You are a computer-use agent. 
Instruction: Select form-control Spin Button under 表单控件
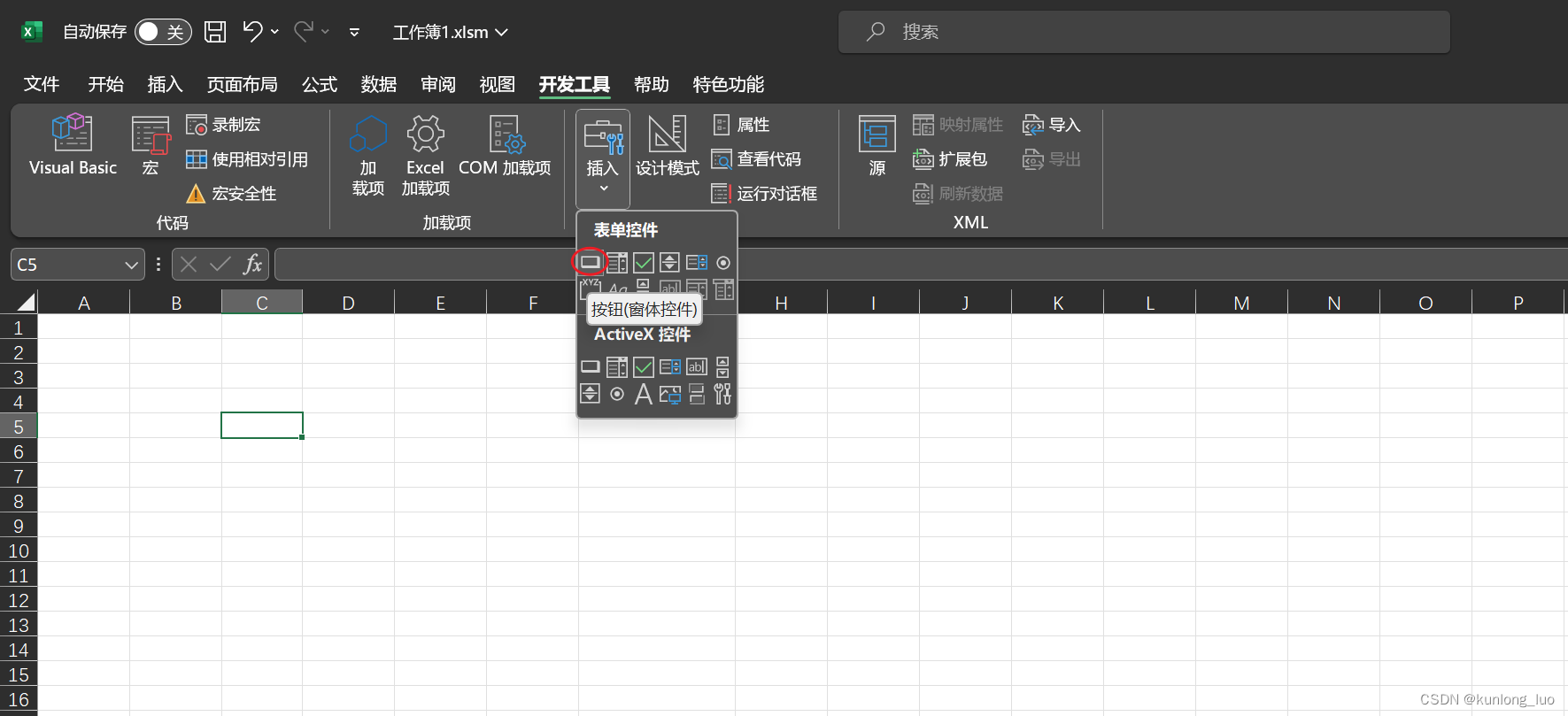670,262
